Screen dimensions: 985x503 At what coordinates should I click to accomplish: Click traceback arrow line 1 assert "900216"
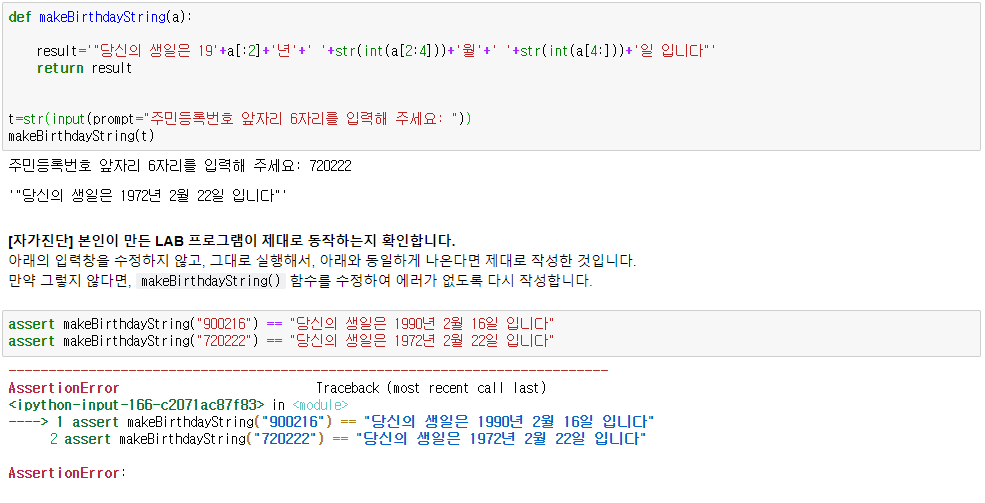click(332, 421)
